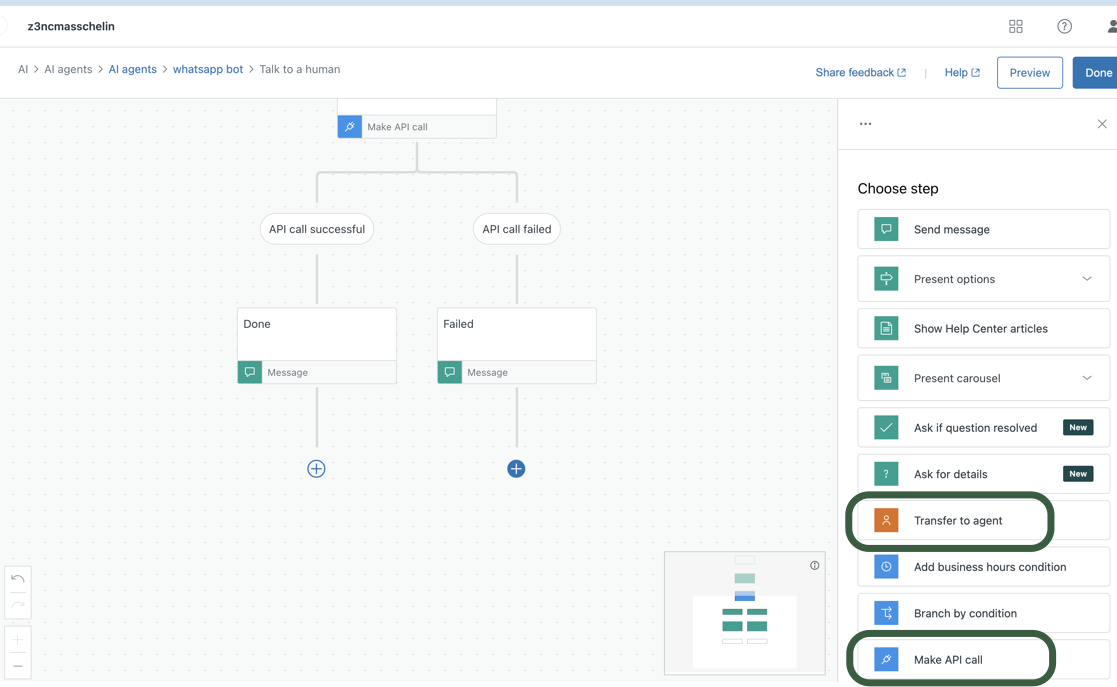Click the Preview button
The image size is (1117, 687).
1029,72
